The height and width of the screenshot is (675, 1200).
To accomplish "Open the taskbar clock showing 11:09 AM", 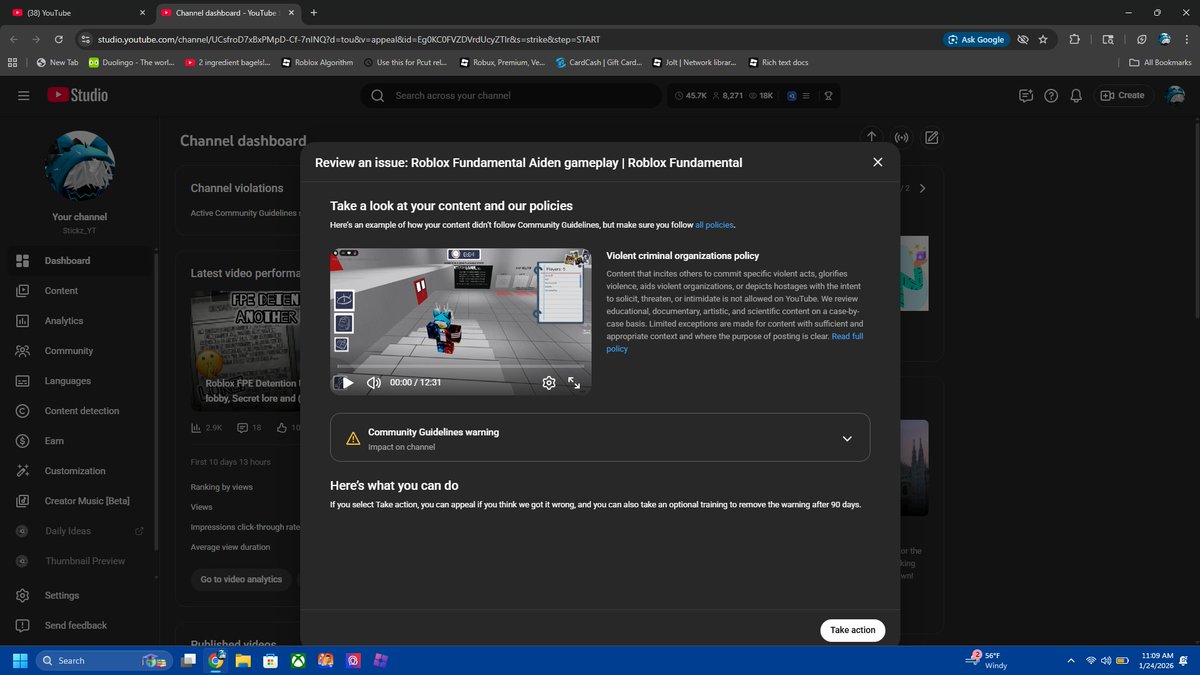I will click(x=1157, y=660).
